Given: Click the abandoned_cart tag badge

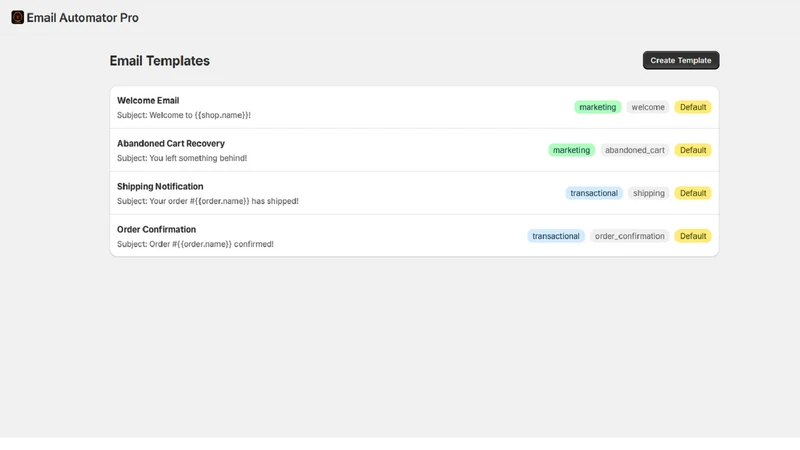Looking at the screenshot, I should (635, 150).
